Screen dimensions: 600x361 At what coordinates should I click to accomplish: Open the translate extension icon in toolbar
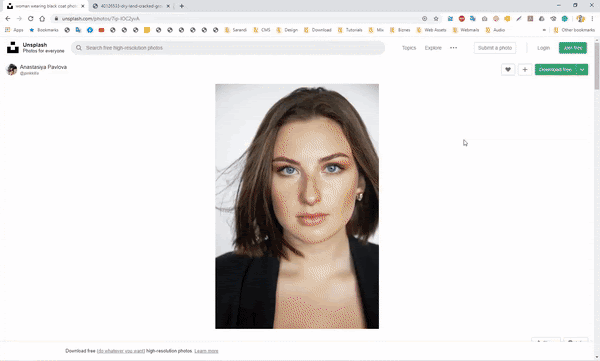click(x=473, y=18)
